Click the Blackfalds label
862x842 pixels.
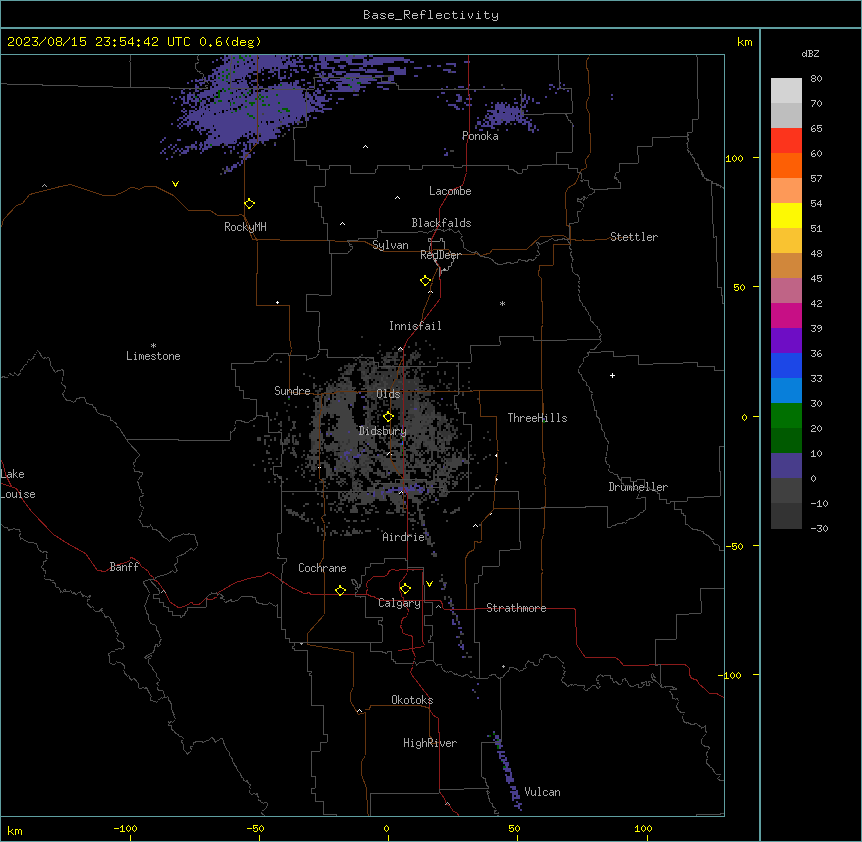coord(441,223)
